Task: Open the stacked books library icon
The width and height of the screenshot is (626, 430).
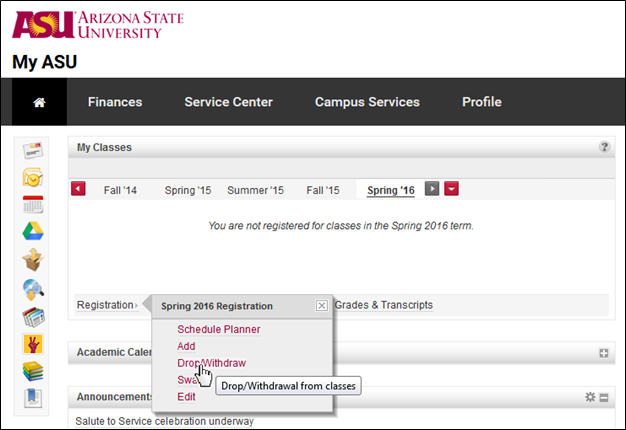Action: (x=33, y=371)
